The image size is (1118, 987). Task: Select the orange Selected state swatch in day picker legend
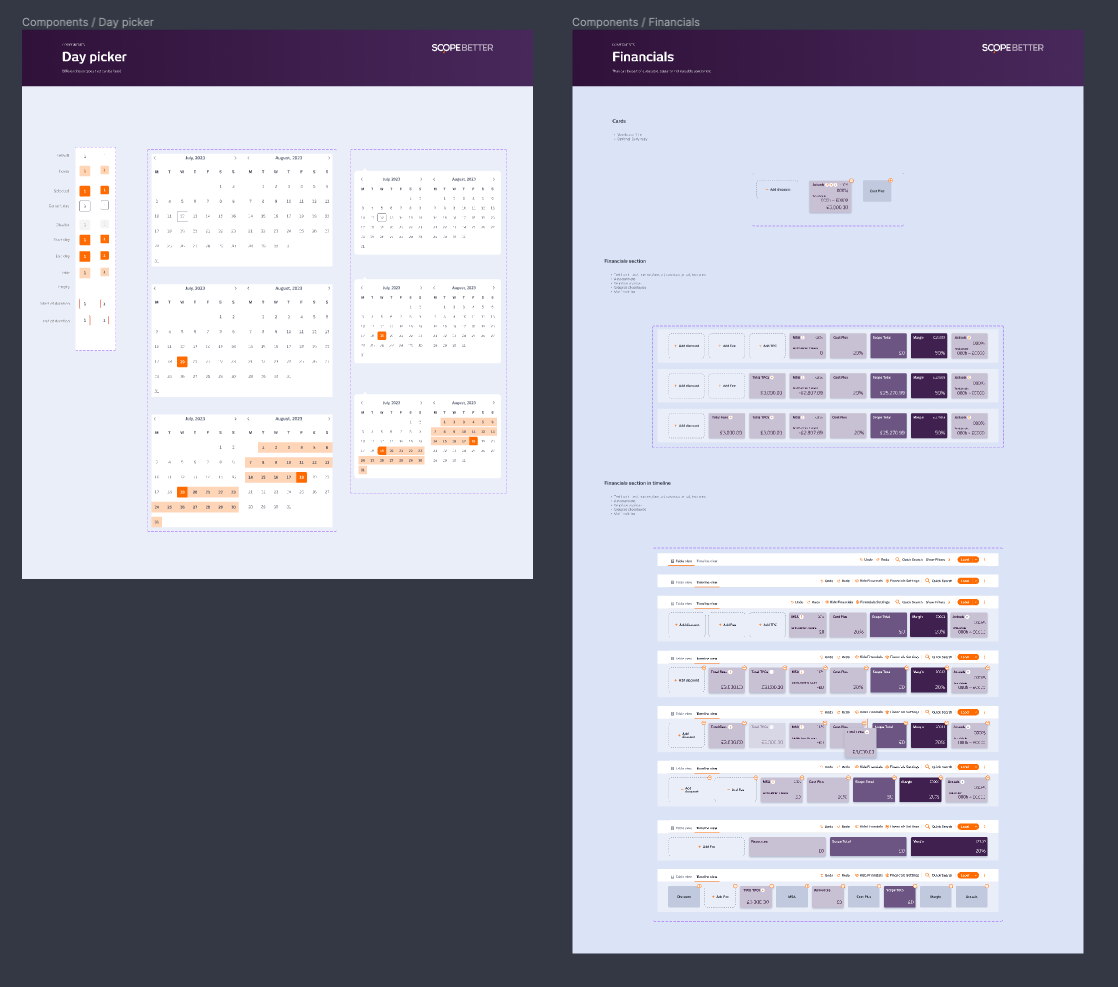click(85, 190)
